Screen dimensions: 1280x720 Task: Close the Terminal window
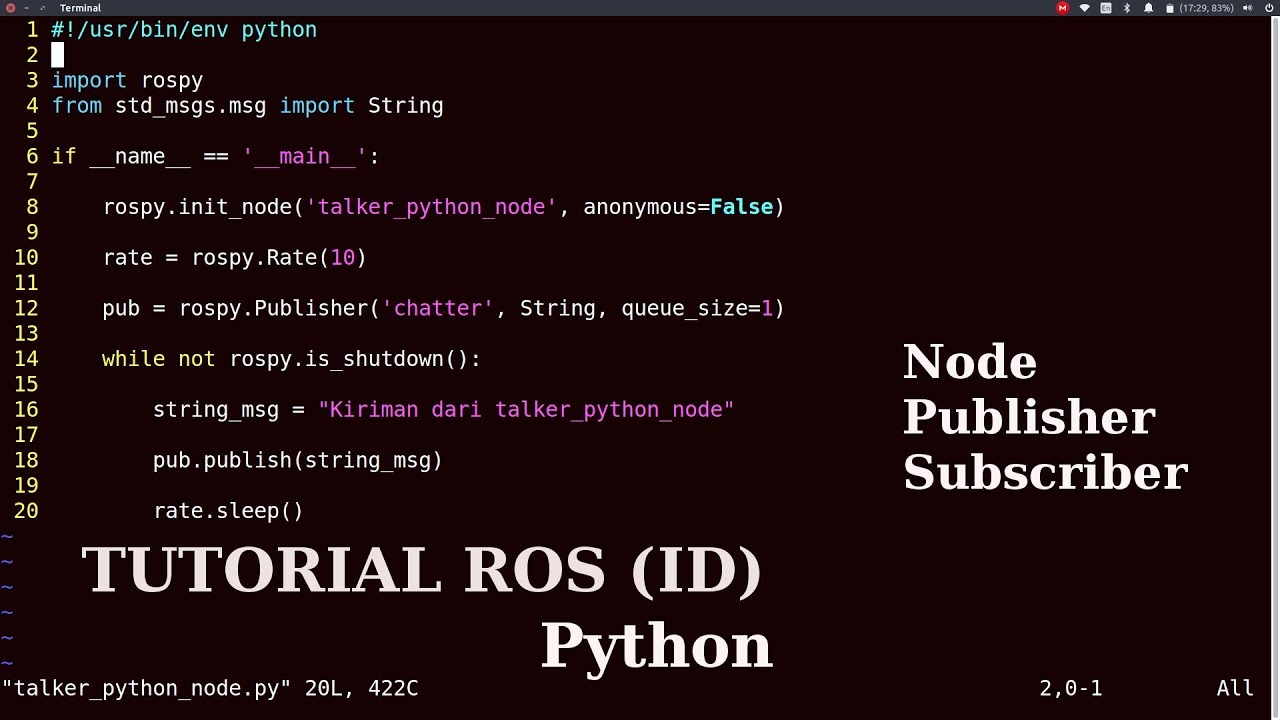pos(10,8)
